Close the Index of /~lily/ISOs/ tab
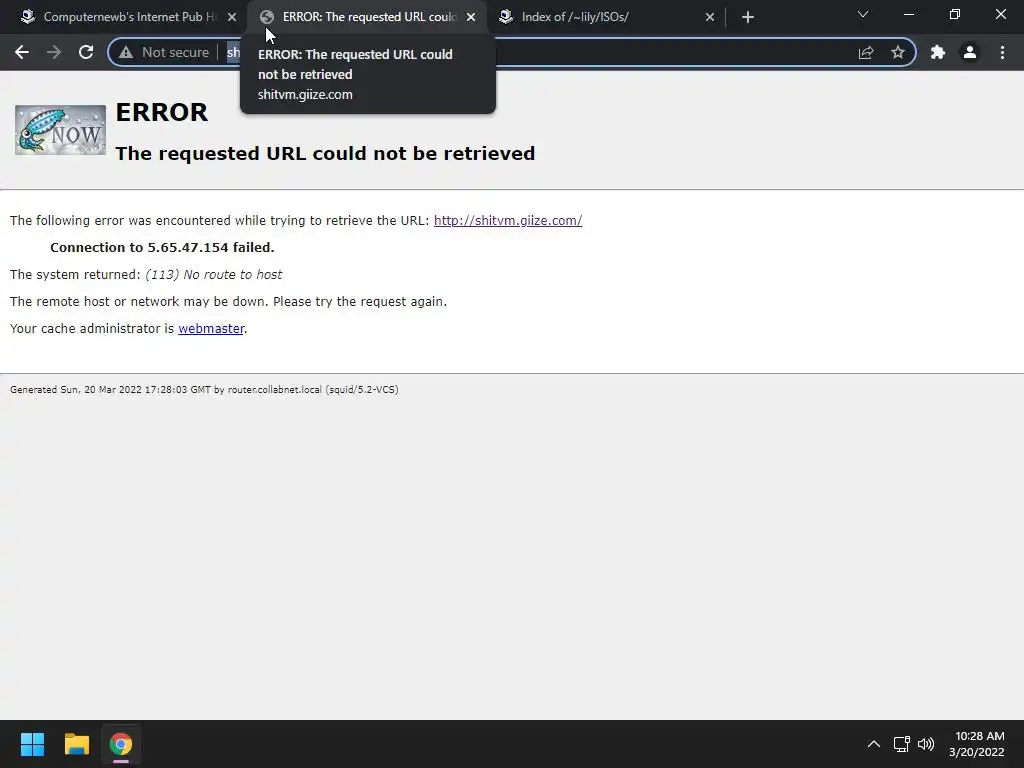Screen dimensions: 1024x768 click(x=710, y=17)
